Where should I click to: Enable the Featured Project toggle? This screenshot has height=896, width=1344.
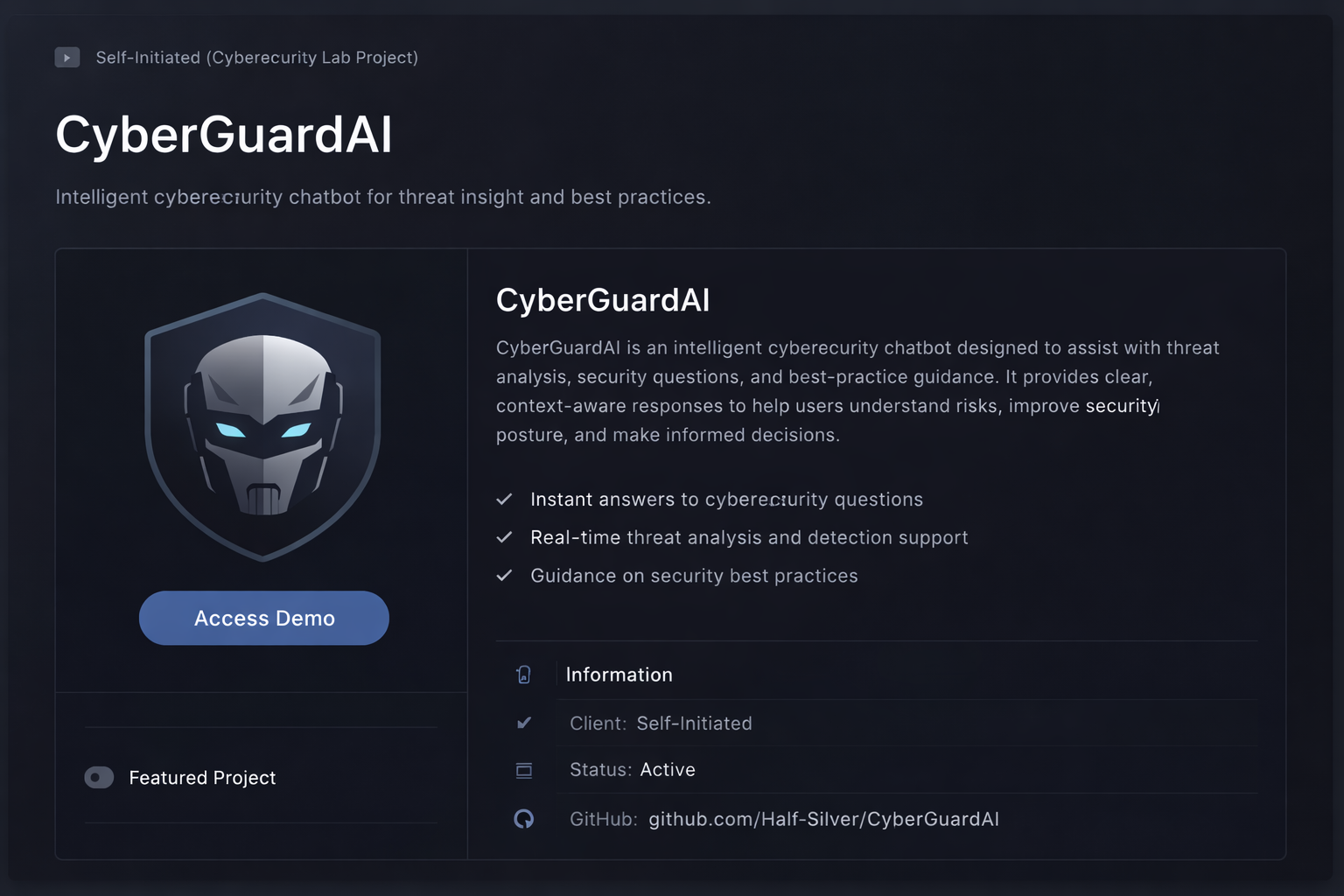[x=99, y=777]
